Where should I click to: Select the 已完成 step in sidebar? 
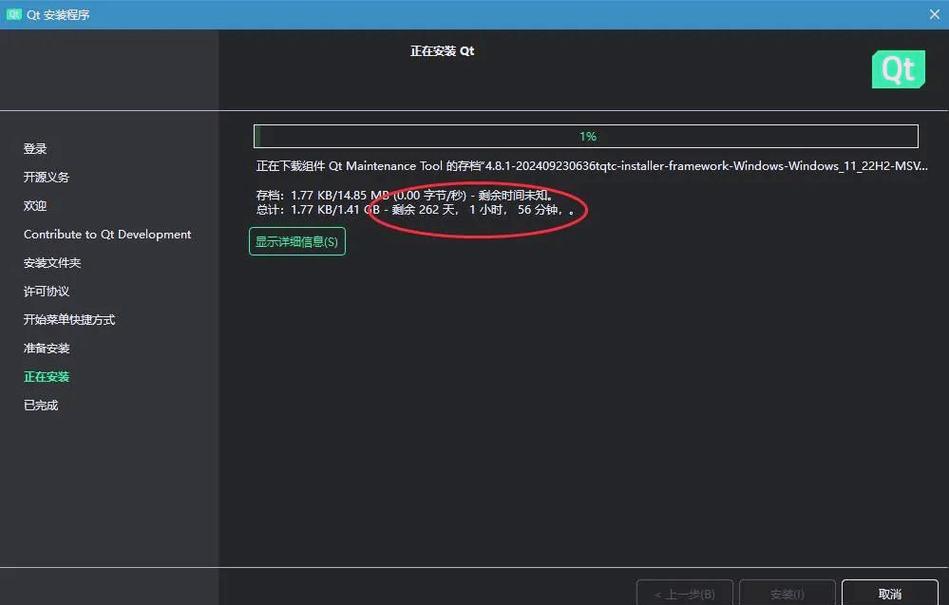click(41, 405)
